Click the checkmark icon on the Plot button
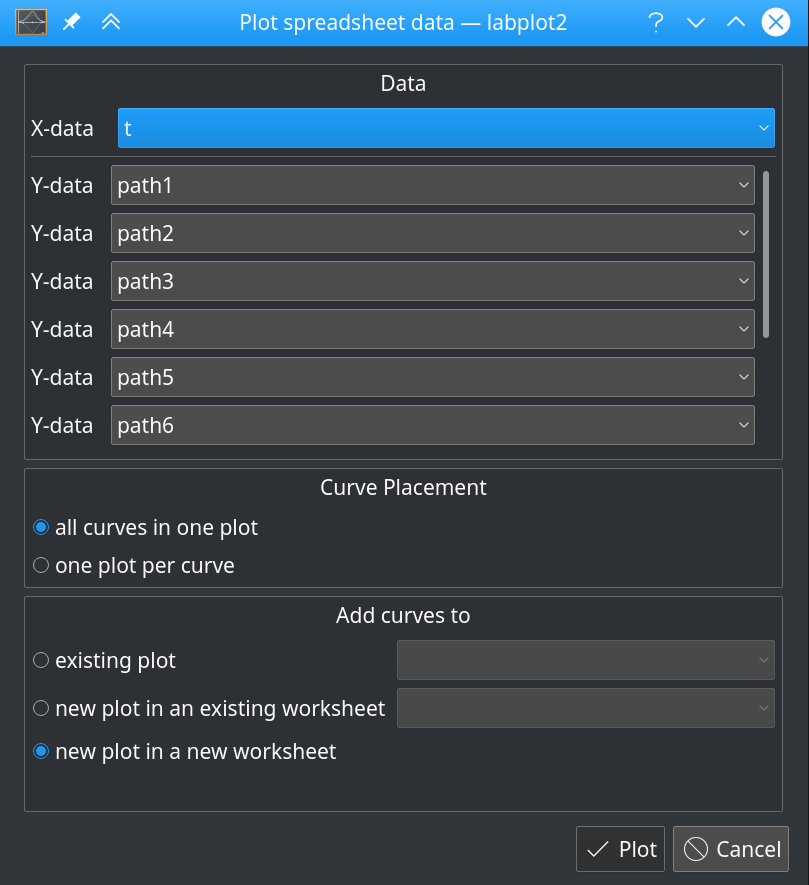Viewport: 809px width, 885px height. tap(600, 848)
